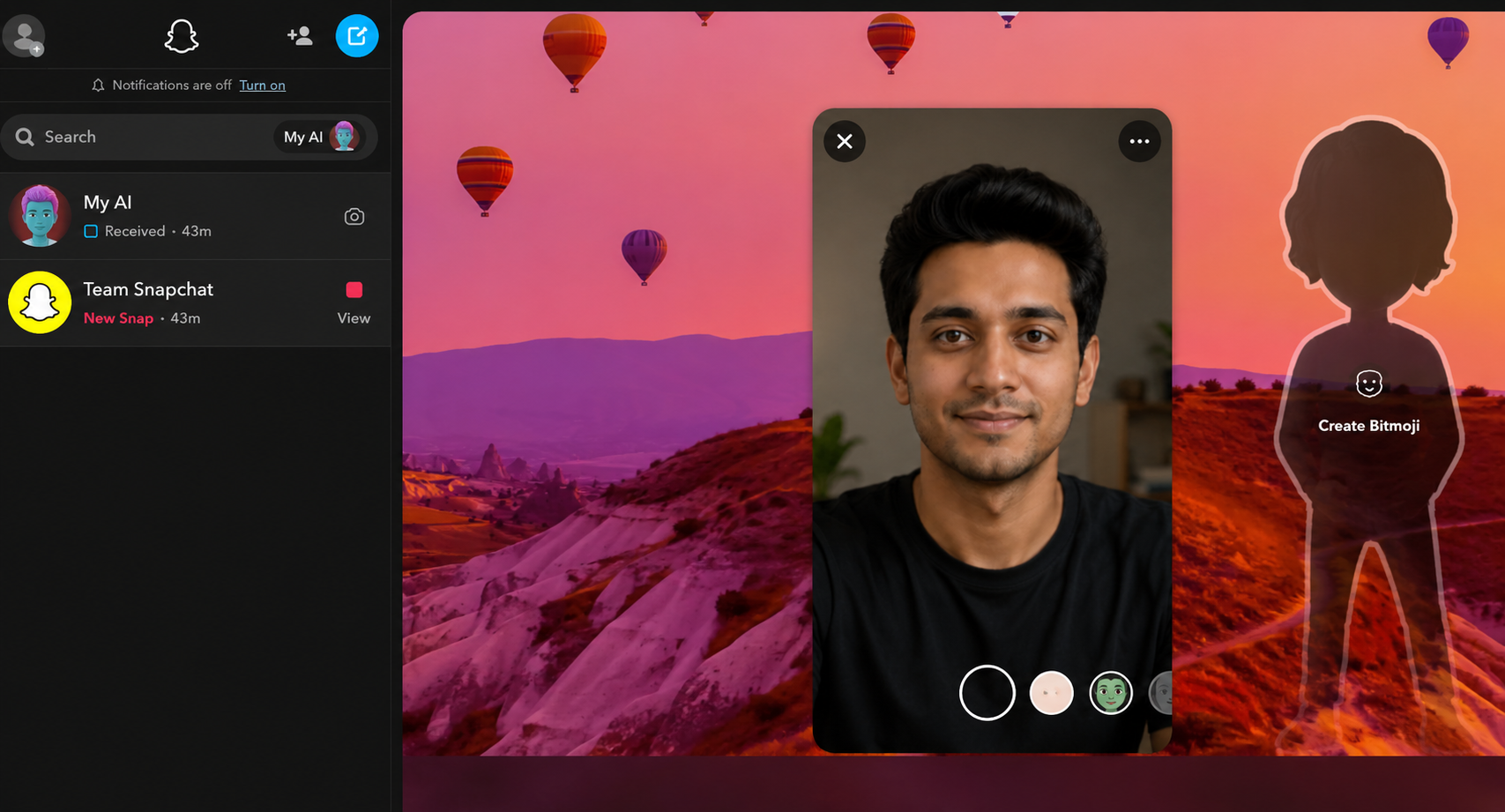This screenshot has width=1505, height=812.
Task: Turn on notifications with the Turn on link
Action: (262, 86)
